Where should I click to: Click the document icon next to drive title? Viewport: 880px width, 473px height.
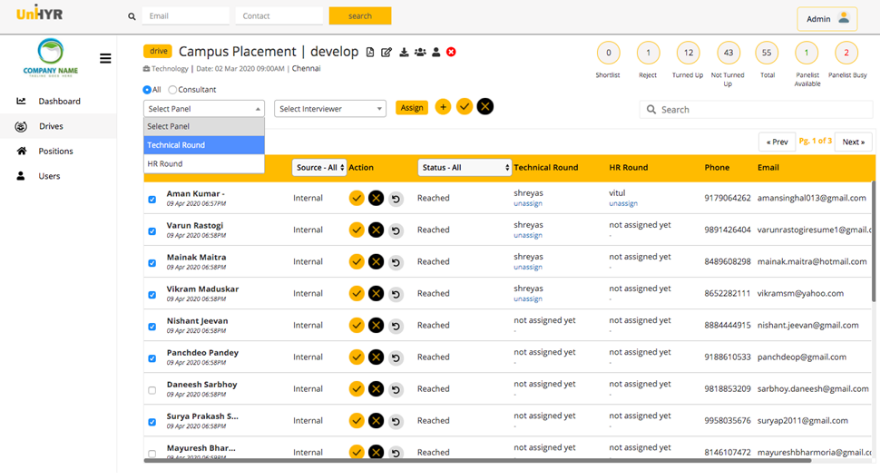pos(370,52)
